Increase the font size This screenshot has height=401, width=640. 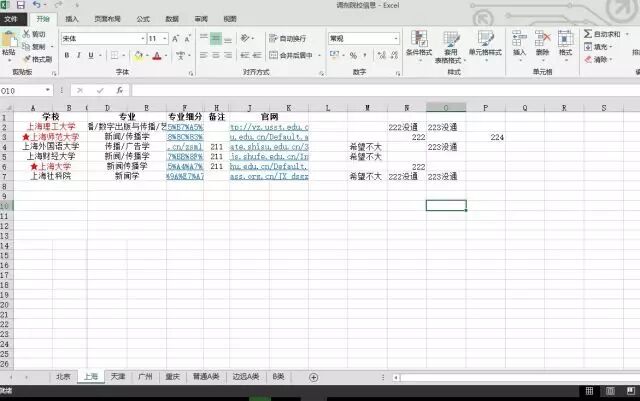(175, 39)
